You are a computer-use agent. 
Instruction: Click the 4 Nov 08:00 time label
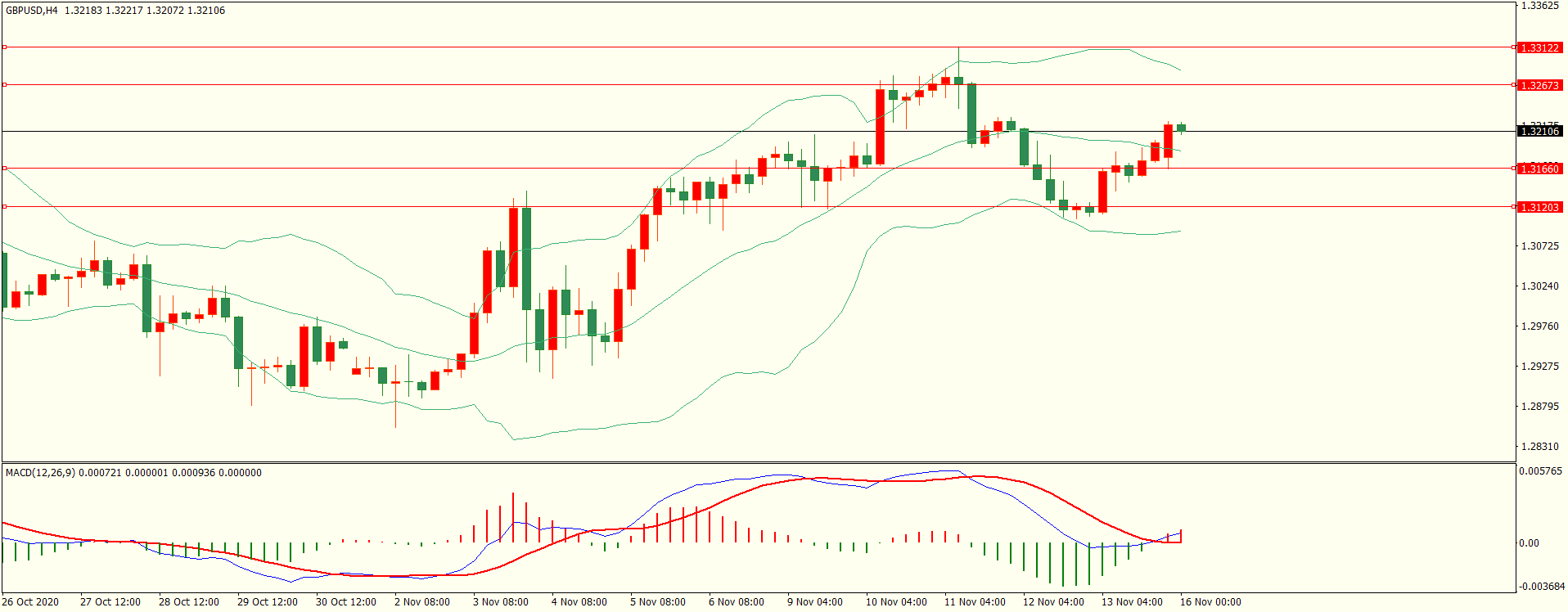tap(579, 602)
